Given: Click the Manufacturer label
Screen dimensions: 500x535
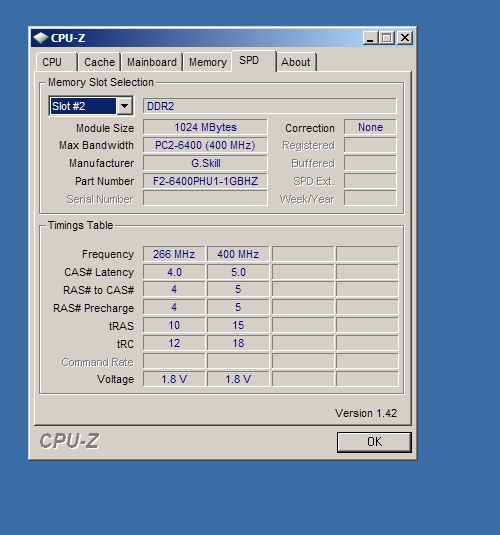Looking at the screenshot, I should 101,163.
